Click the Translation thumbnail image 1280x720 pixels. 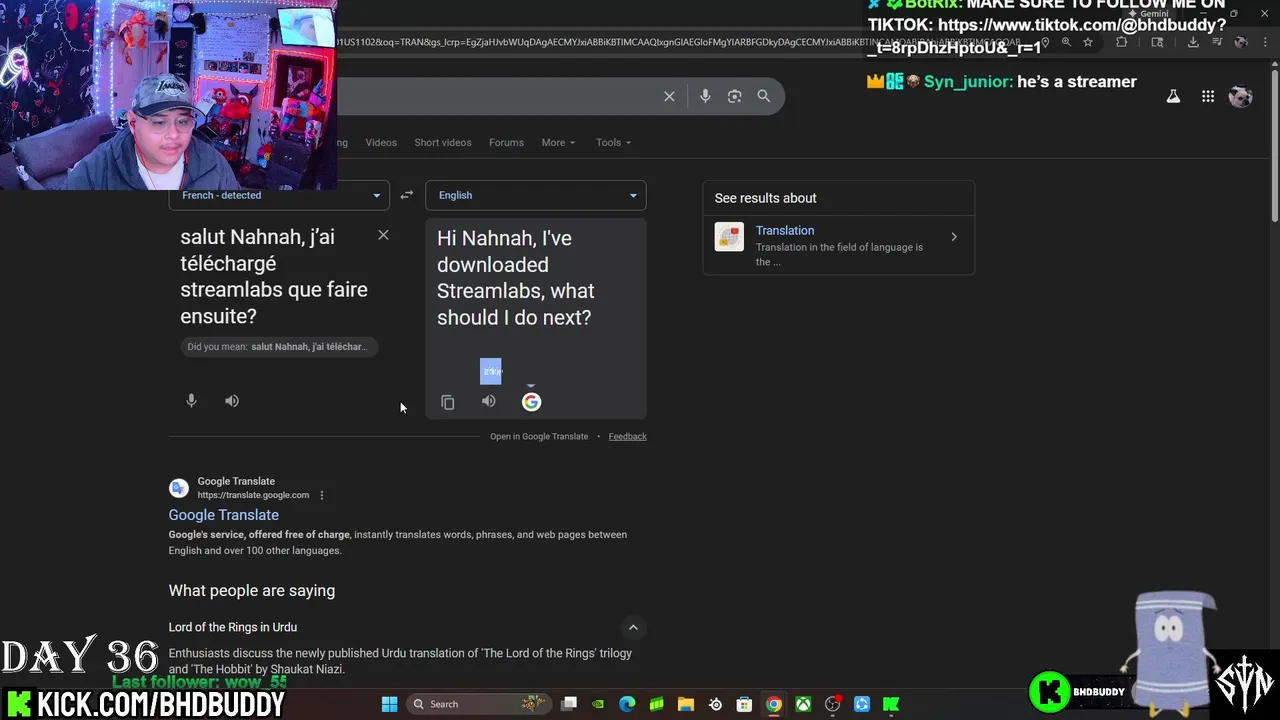(729, 237)
